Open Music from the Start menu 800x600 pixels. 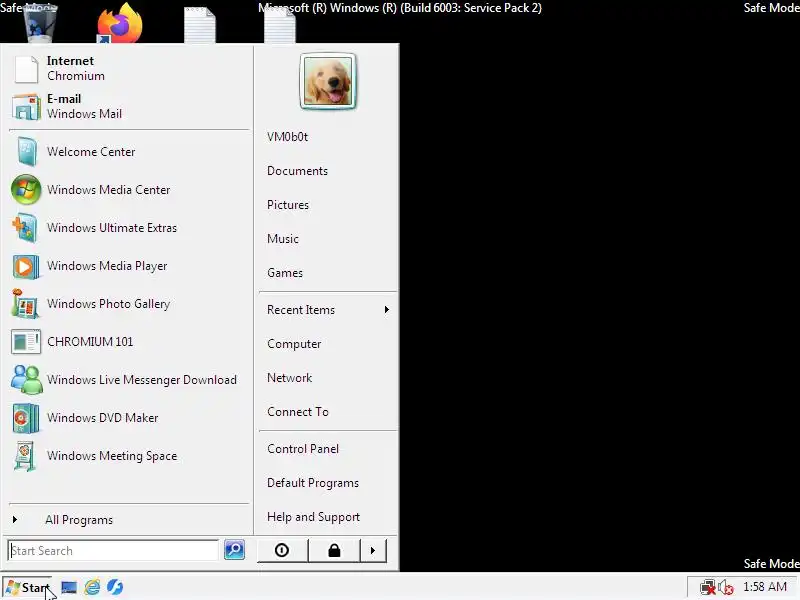(283, 239)
